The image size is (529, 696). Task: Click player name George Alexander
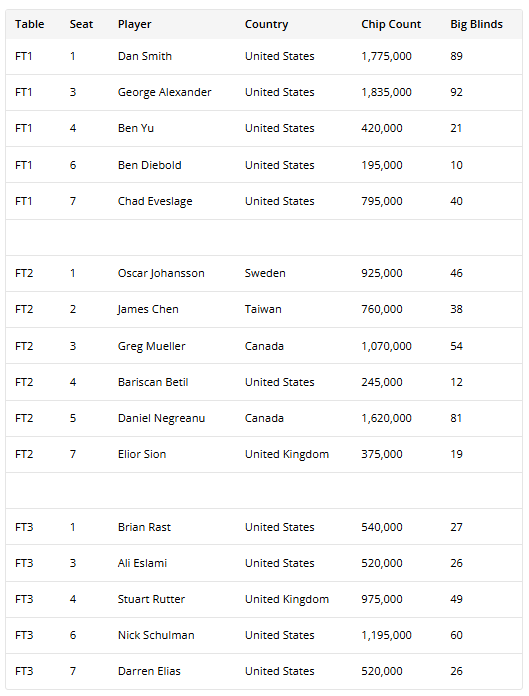coord(164,92)
